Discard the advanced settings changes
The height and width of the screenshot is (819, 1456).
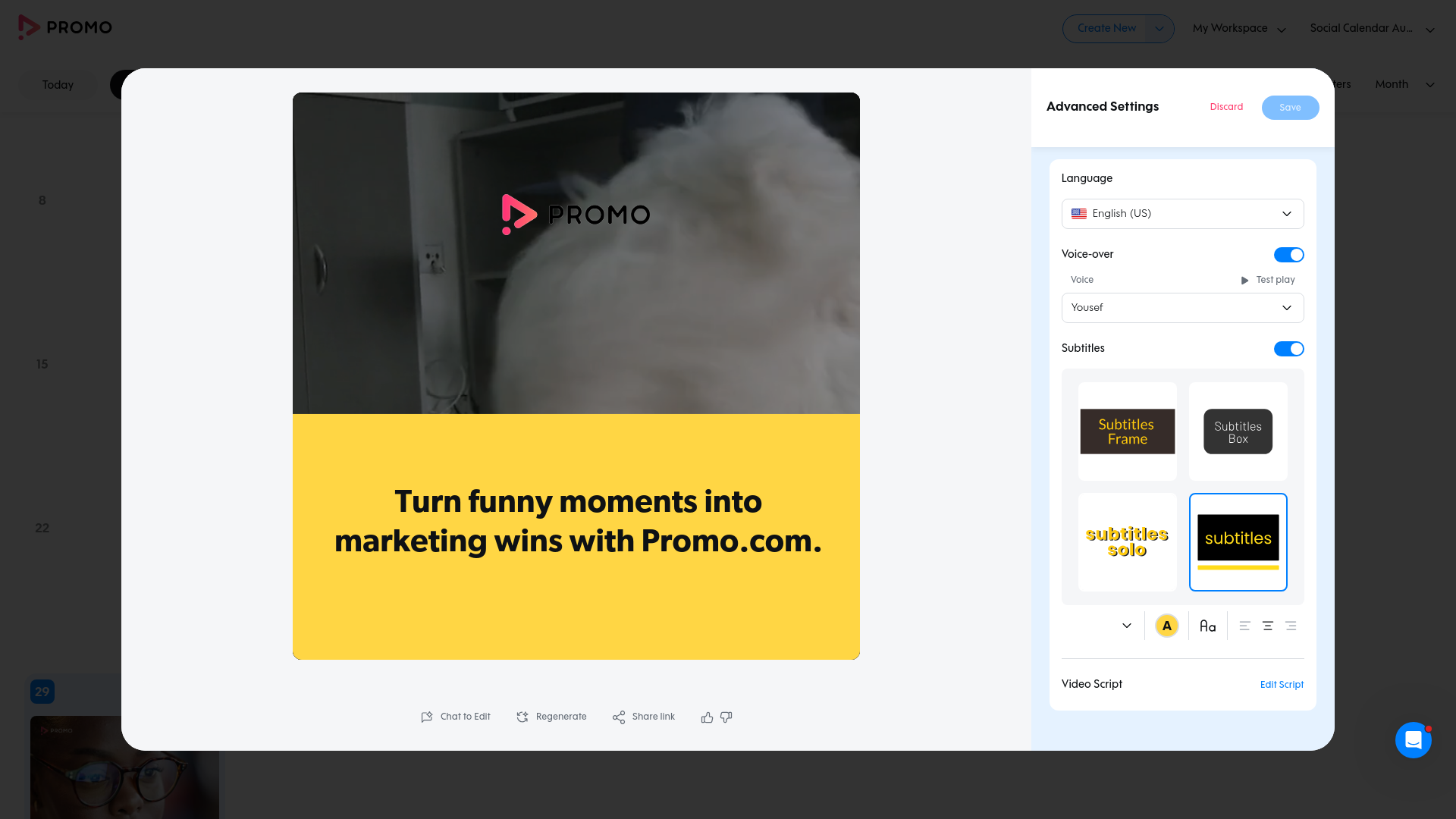pos(1226,107)
